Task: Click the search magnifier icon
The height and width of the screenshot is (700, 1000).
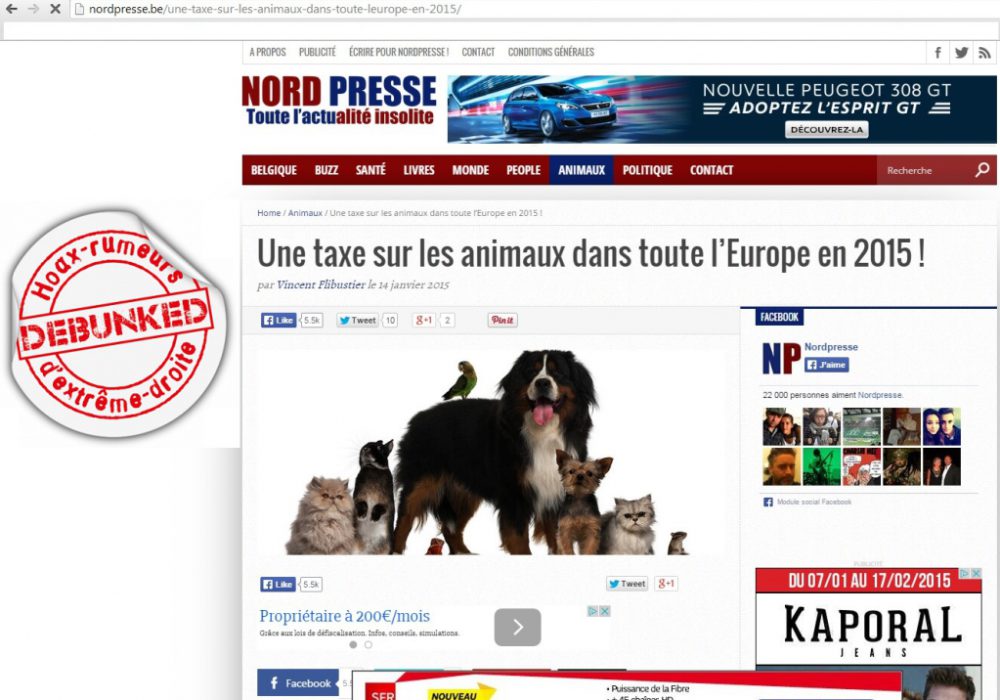Action: point(982,170)
